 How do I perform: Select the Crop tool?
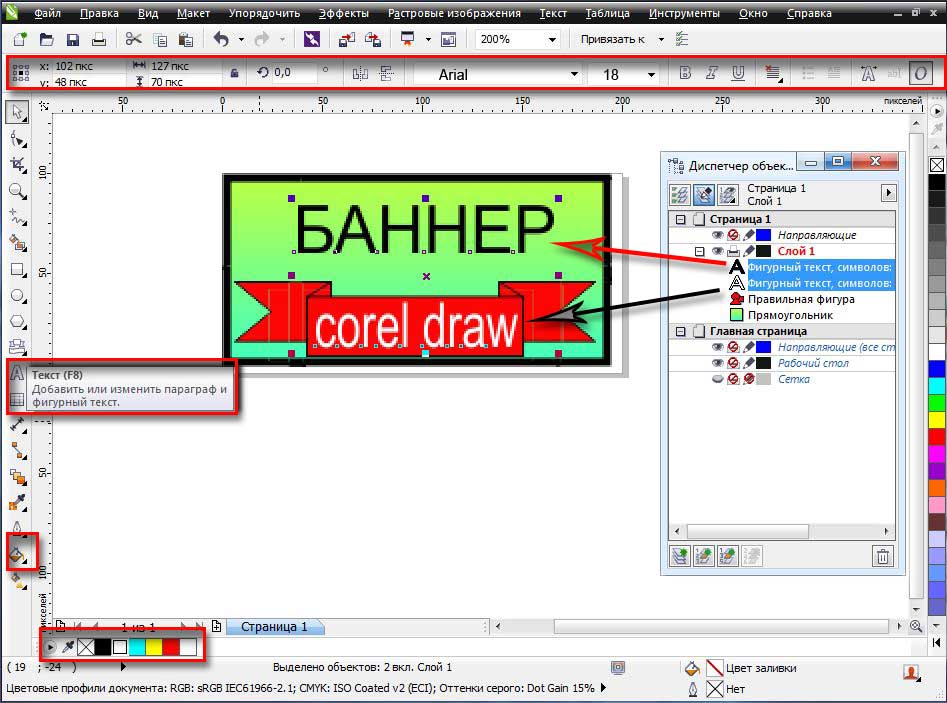(18, 165)
